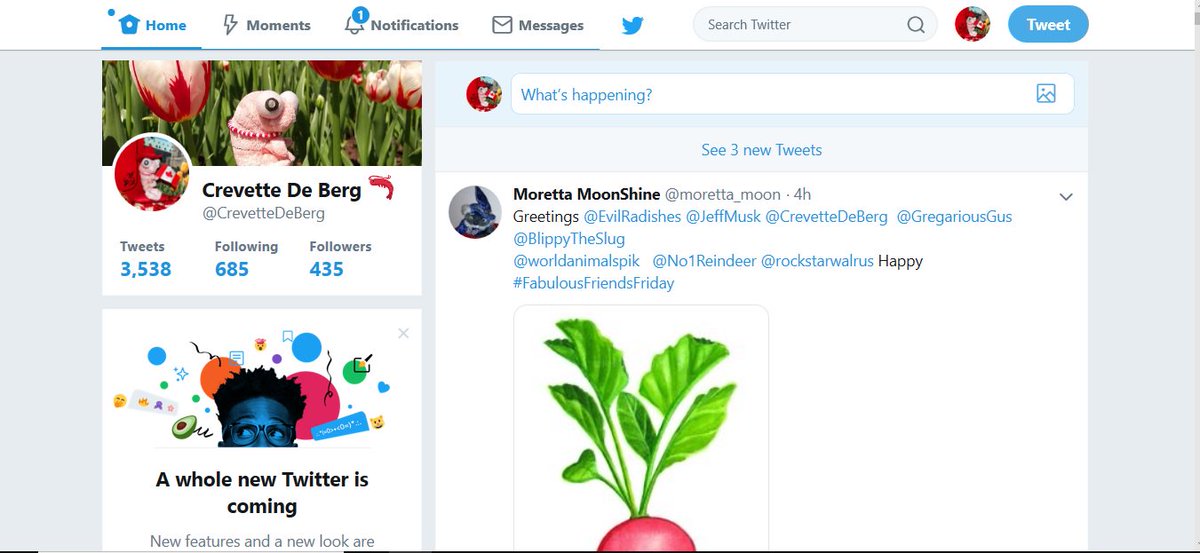Click the Moretta MoonShine name link
The height and width of the screenshot is (553, 1200).
click(x=586, y=193)
